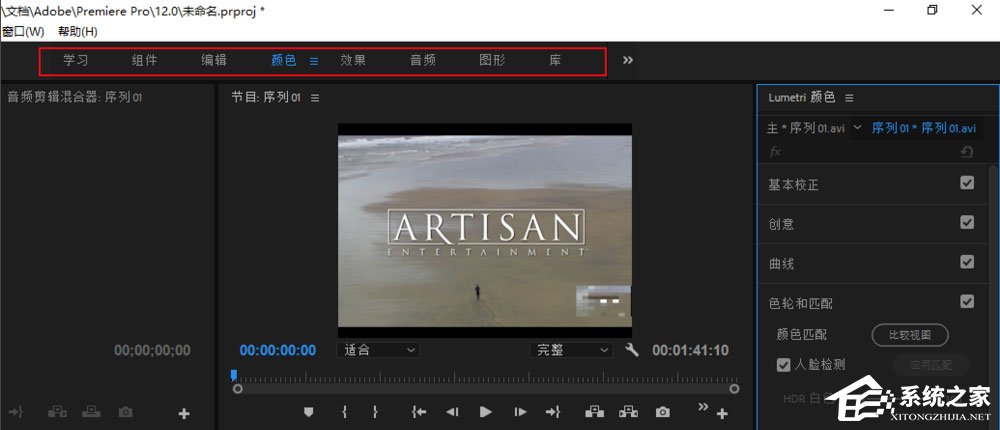
Task: Disable the 基本校正 checkbox
Action: [x=967, y=183]
